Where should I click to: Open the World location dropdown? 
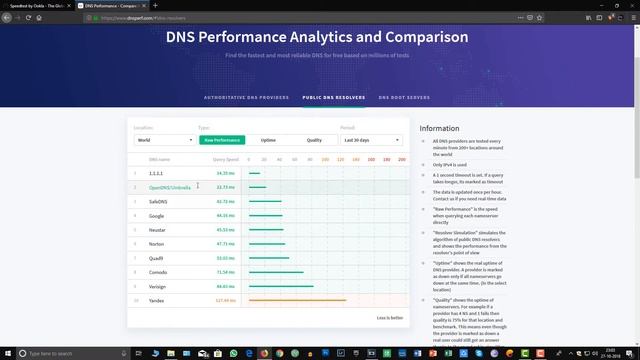point(165,140)
